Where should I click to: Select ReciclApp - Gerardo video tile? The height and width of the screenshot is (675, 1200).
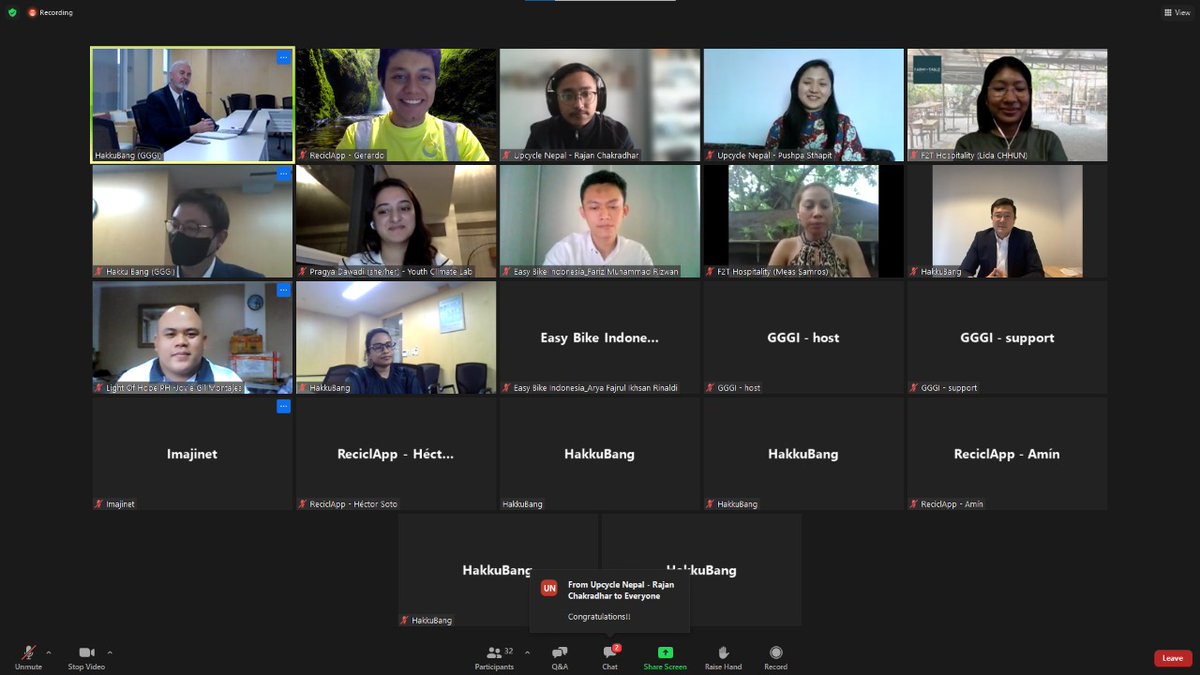396,105
